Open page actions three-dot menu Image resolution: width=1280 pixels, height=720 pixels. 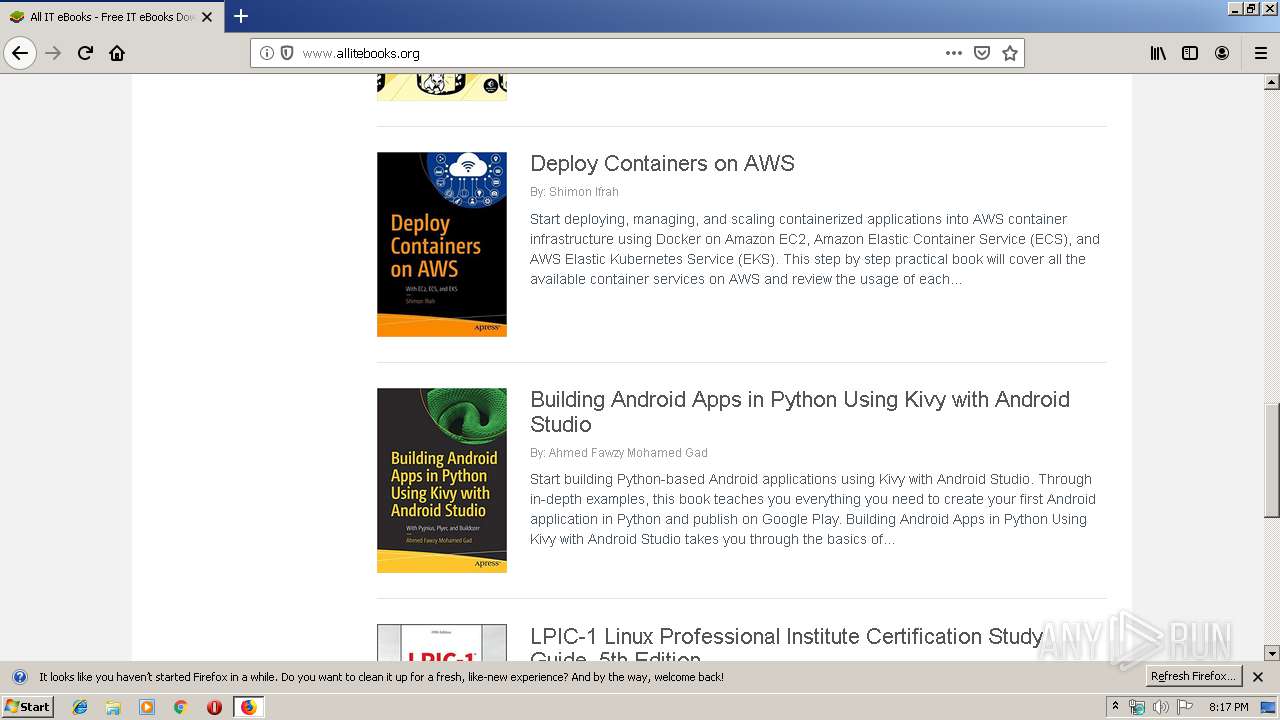(x=954, y=53)
